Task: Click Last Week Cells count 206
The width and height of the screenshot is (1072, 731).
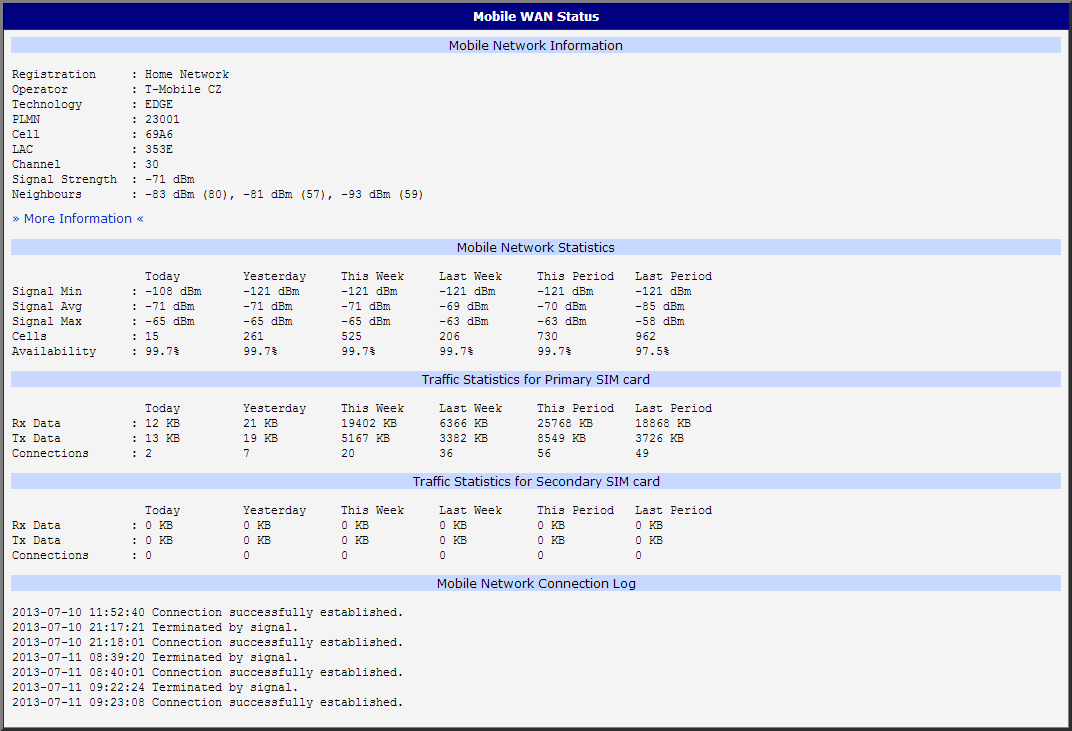Action: (x=449, y=337)
